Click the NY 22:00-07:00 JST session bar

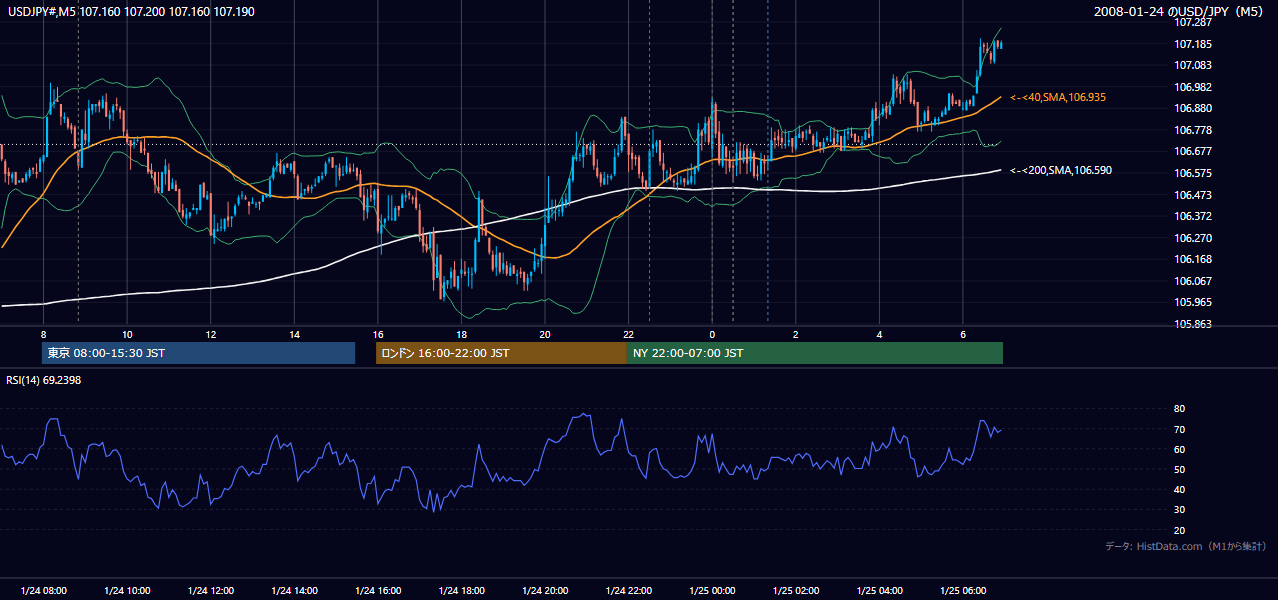(x=815, y=353)
